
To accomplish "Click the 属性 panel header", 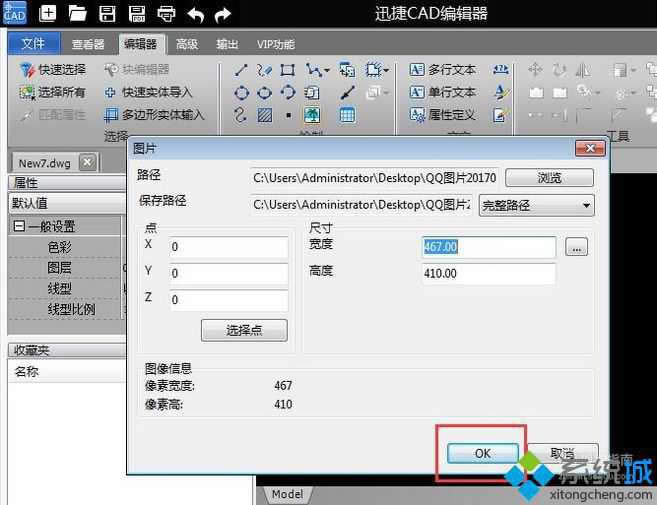I will (x=67, y=183).
